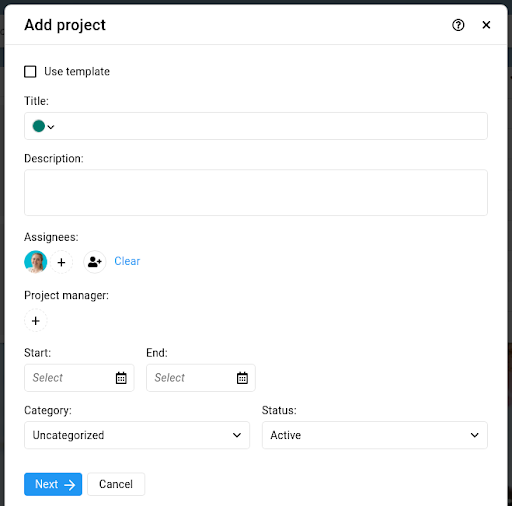Clear all assignees
The image size is (512, 506).
127,261
